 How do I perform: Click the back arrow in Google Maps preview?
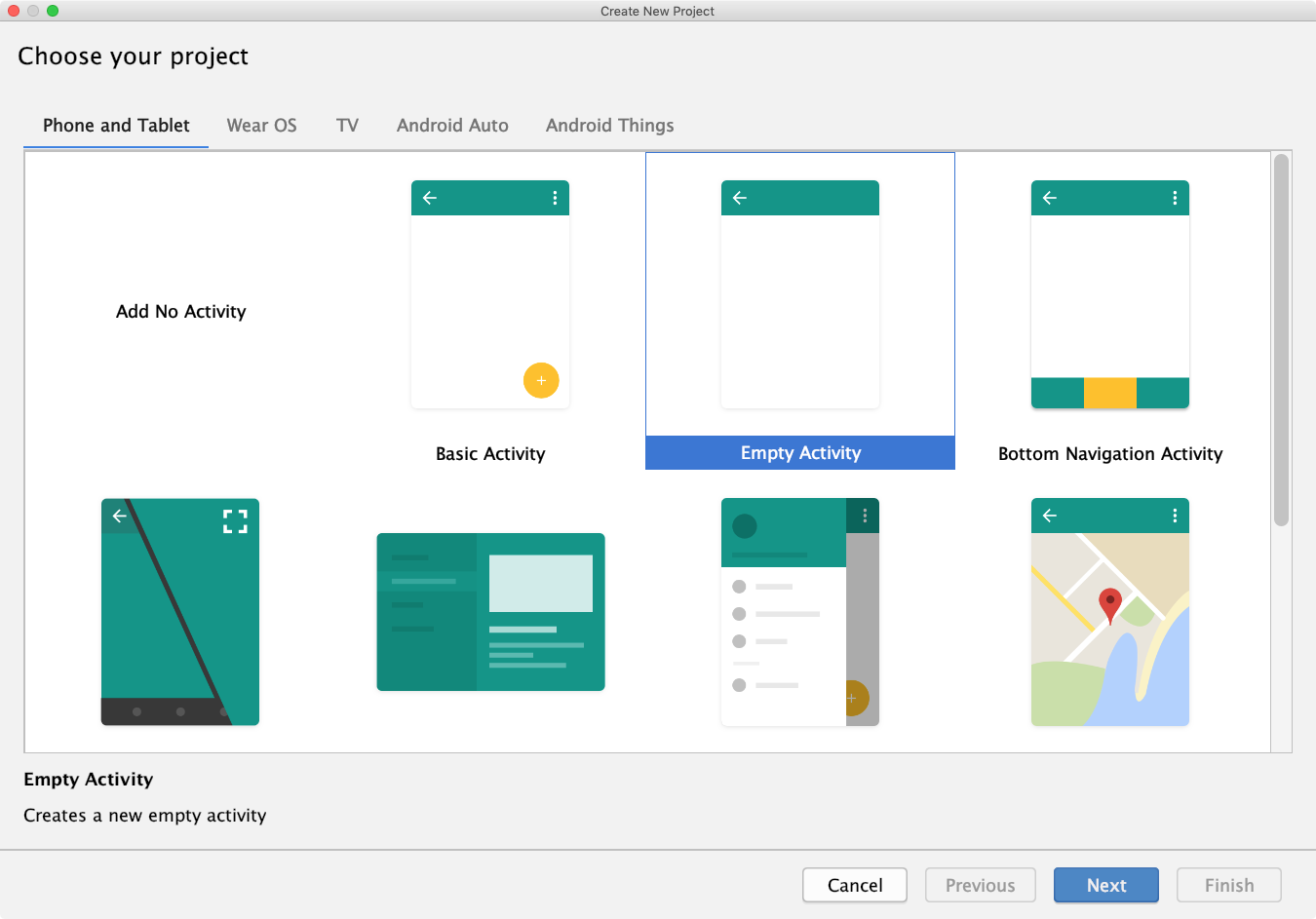[1048, 515]
